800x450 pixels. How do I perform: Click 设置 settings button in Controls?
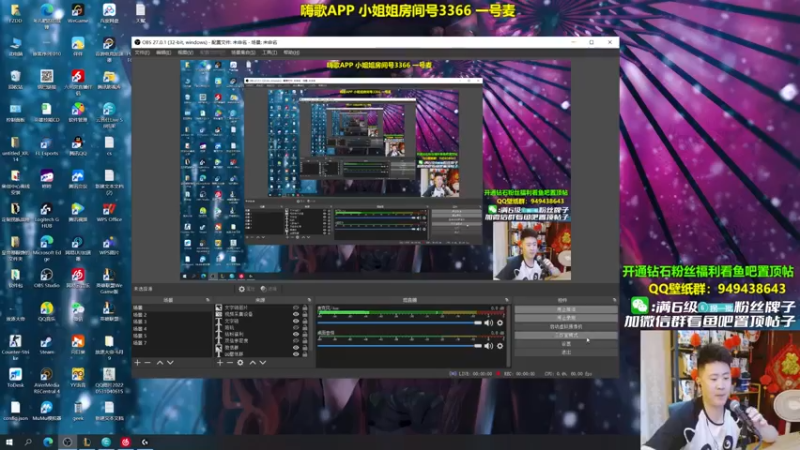click(566, 344)
